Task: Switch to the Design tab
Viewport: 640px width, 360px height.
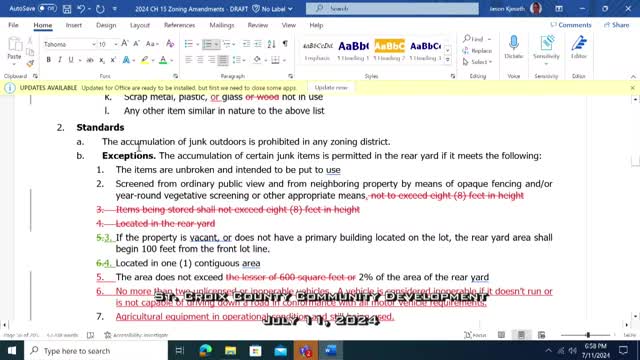Action: pyautogui.click(x=106, y=25)
